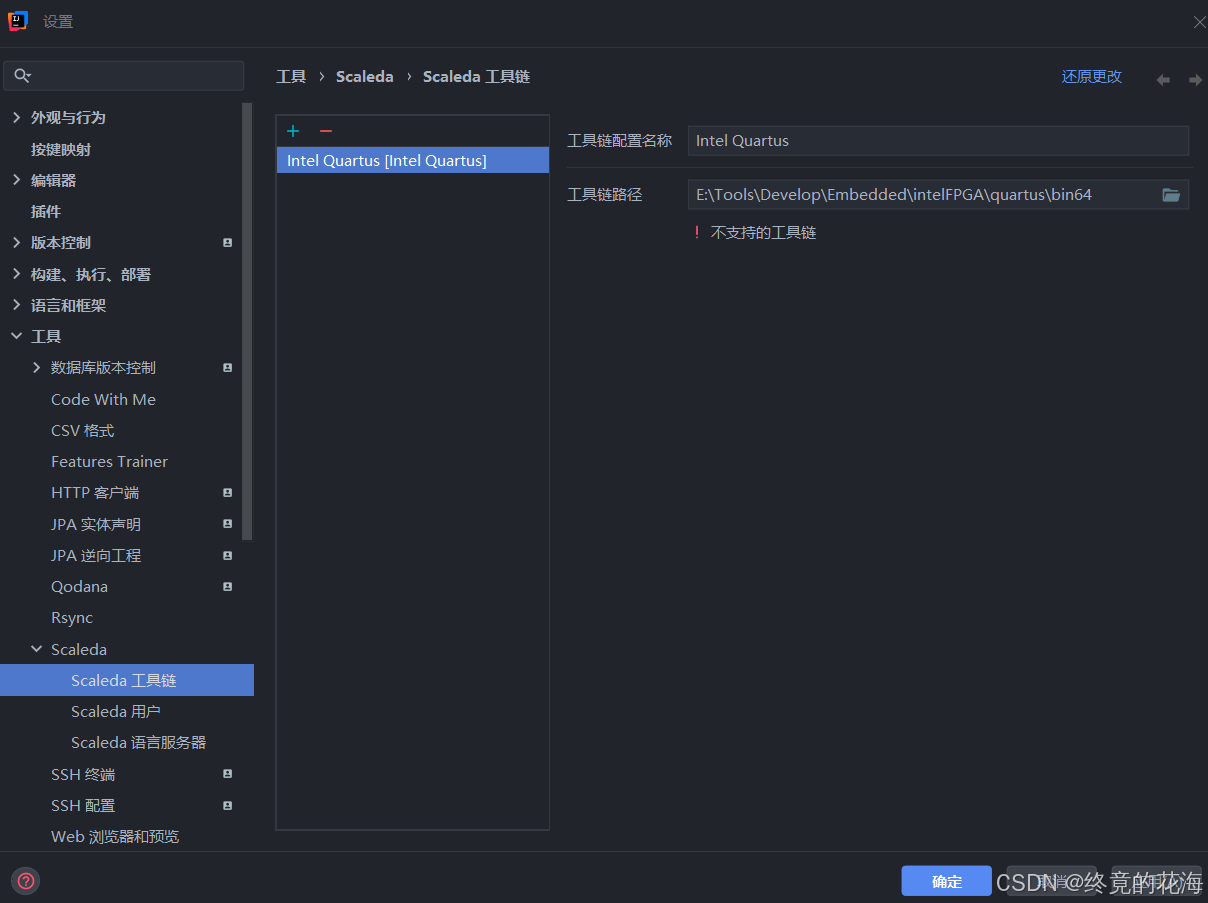The image size is (1208, 903).
Task: Open CSV 格式 settings
Action: pyautogui.click(x=82, y=430)
